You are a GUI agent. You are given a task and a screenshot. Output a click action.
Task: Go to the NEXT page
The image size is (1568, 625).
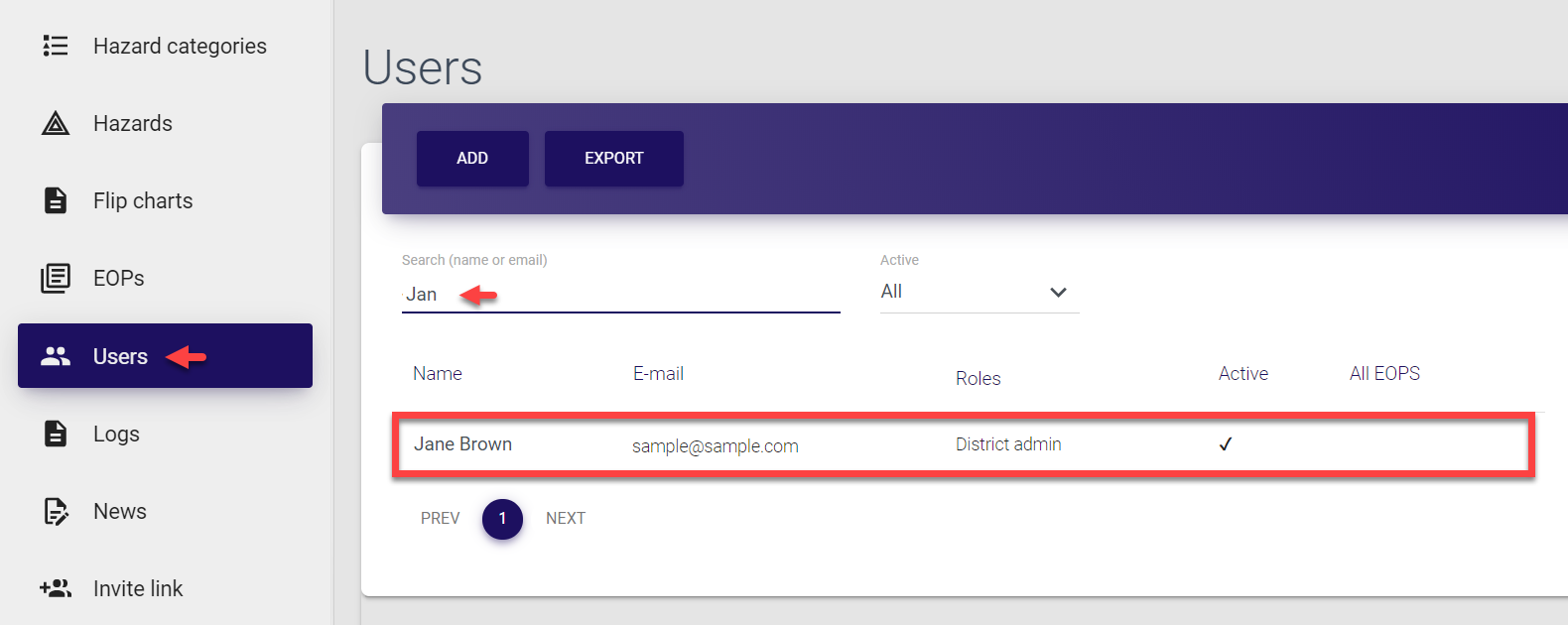tap(566, 518)
